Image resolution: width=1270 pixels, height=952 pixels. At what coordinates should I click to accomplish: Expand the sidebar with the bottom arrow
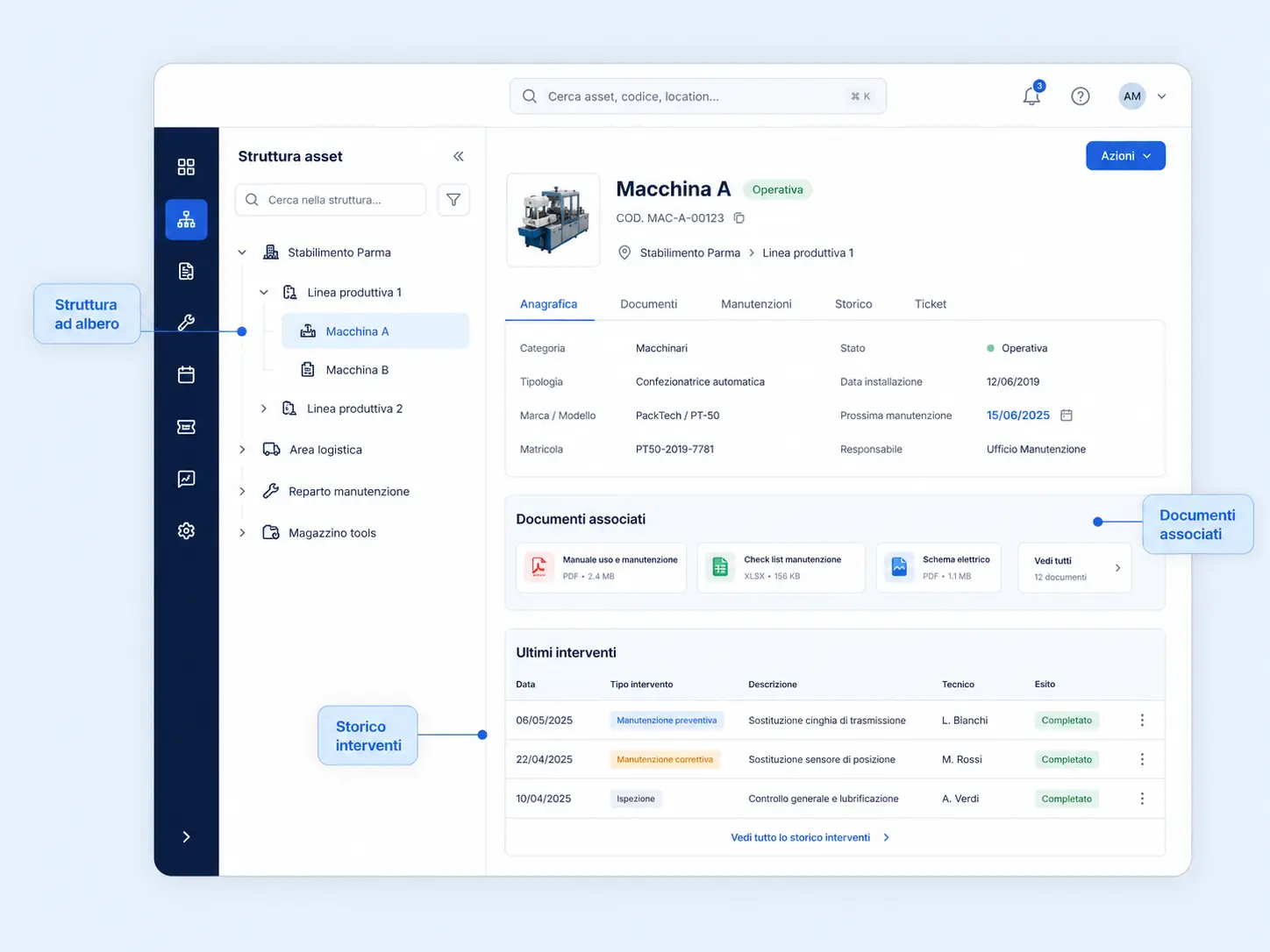pos(186,836)
